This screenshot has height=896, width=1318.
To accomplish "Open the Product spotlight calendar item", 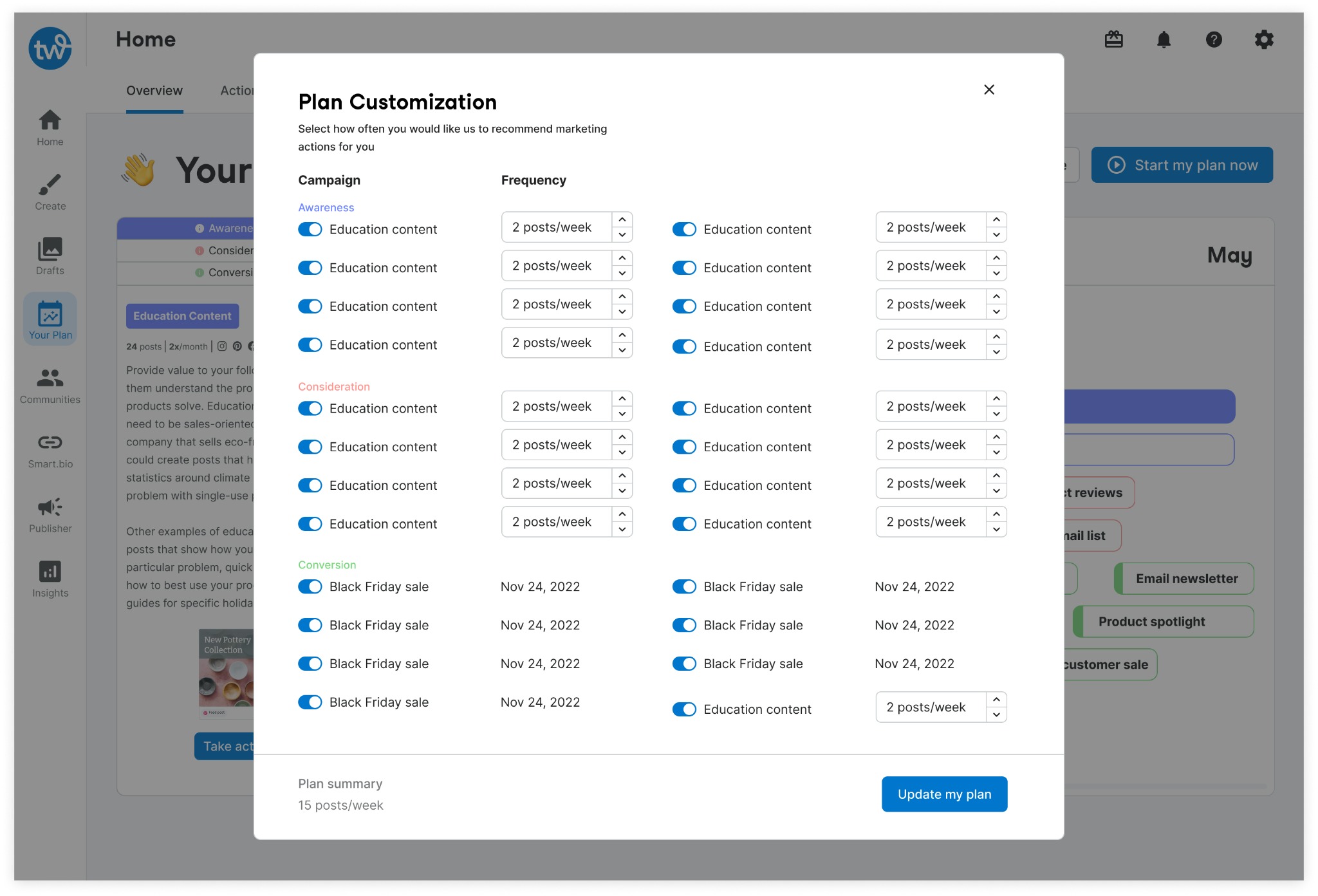I will [1164, 622].
